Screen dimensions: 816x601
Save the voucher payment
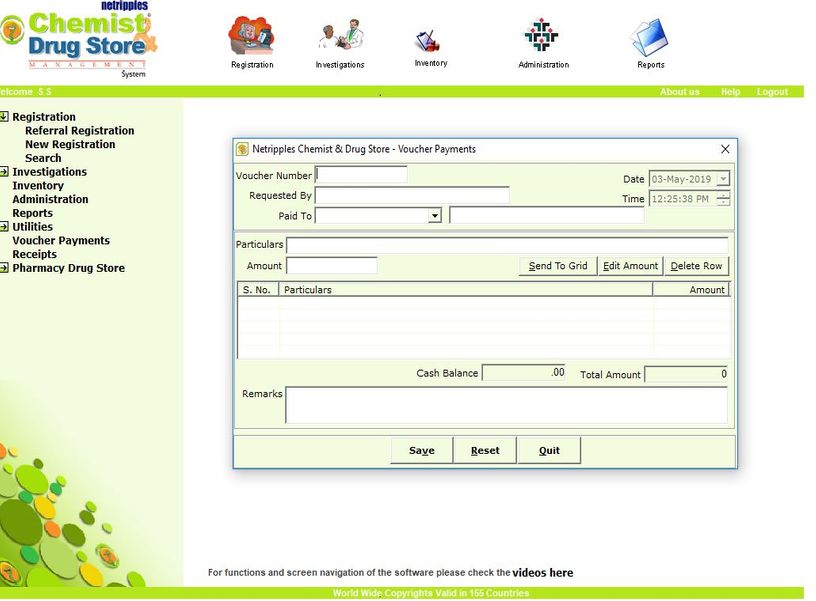pos(422,451)
